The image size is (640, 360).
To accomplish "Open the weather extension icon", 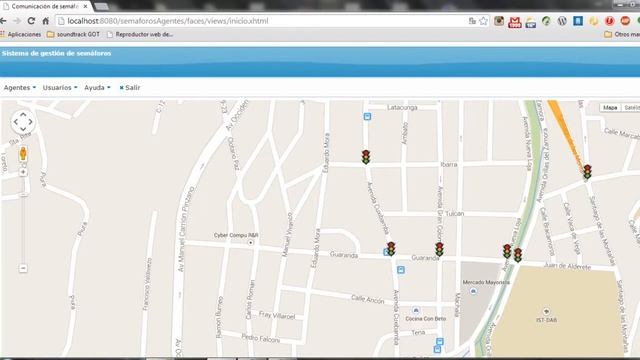I will click(x=531, y=22).
